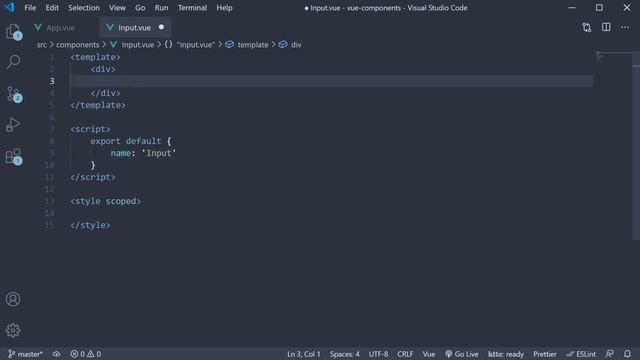The width and height of the screenshot is (640, 360).
Task: Open the Run menu
Action: pyautogui.click(x=161, y=8)
